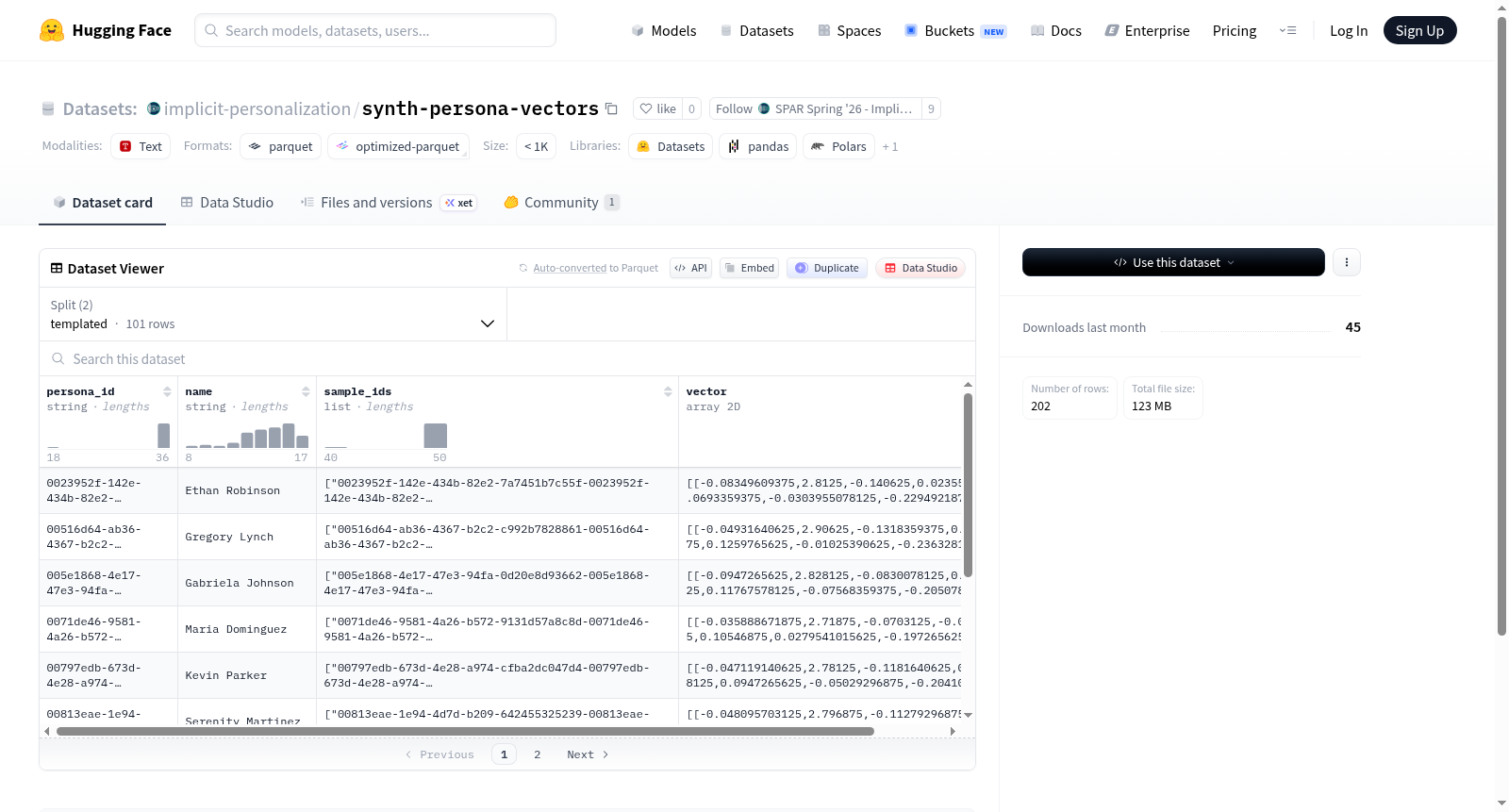Select the Kevin Parker cell
The image size is (1509, 812).
[x=247, y=675]
